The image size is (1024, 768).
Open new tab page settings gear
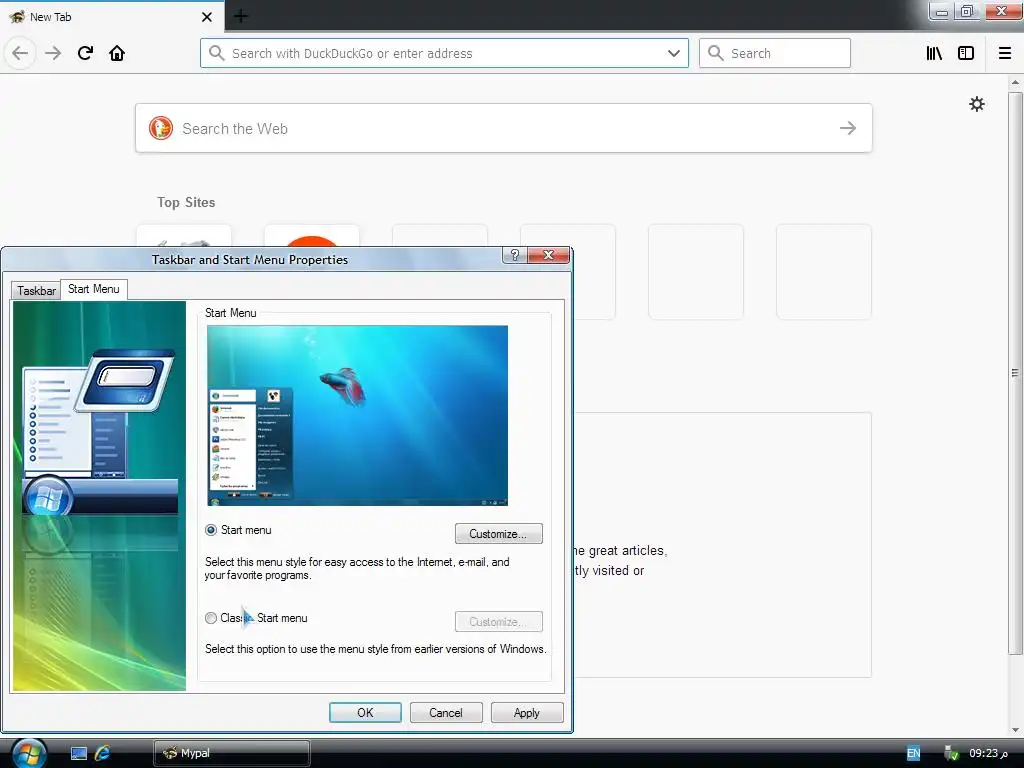point(976,104)
